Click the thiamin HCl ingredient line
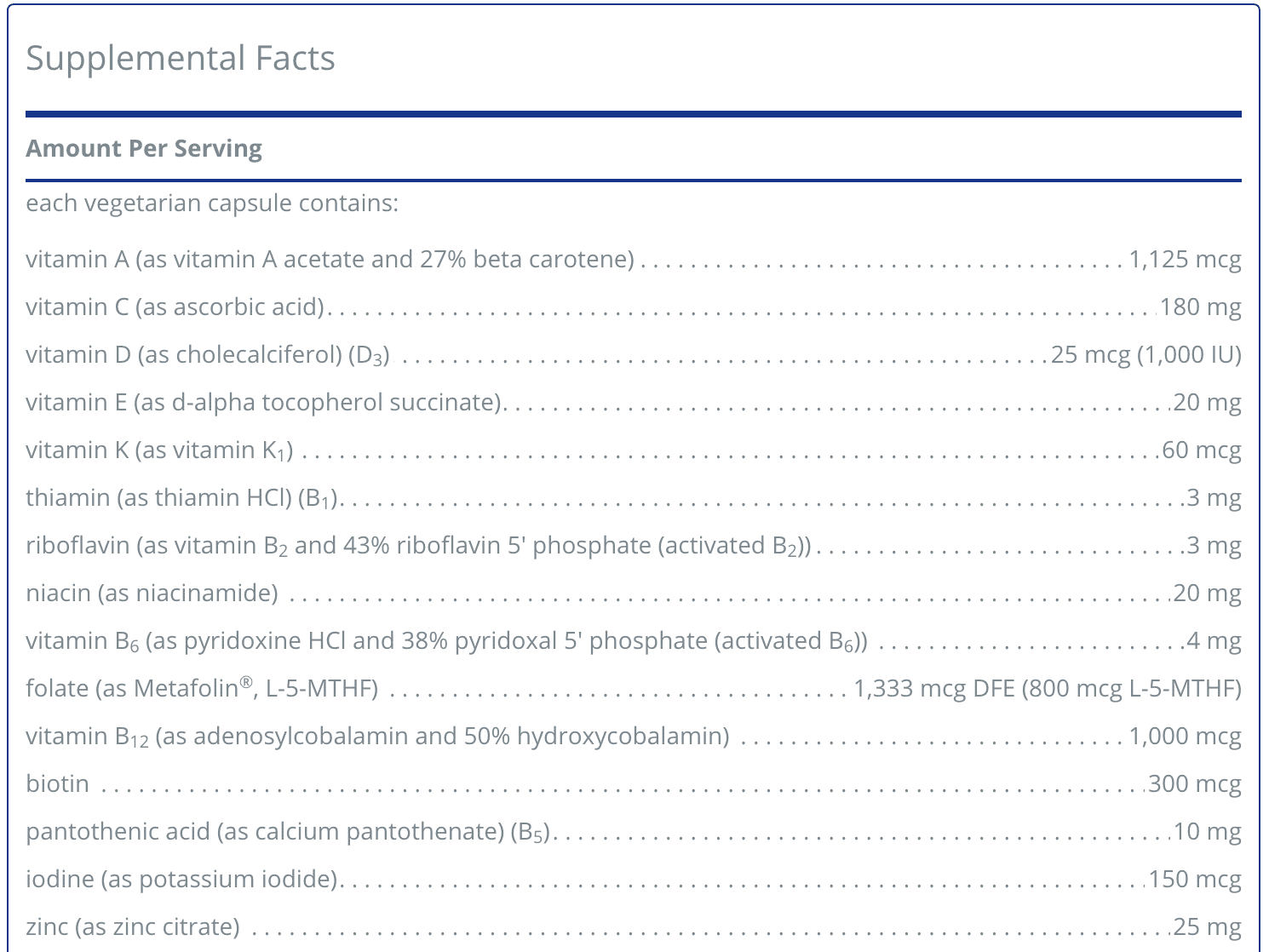Viewport: 1269px width, 952px height. [x=634, y=497]
